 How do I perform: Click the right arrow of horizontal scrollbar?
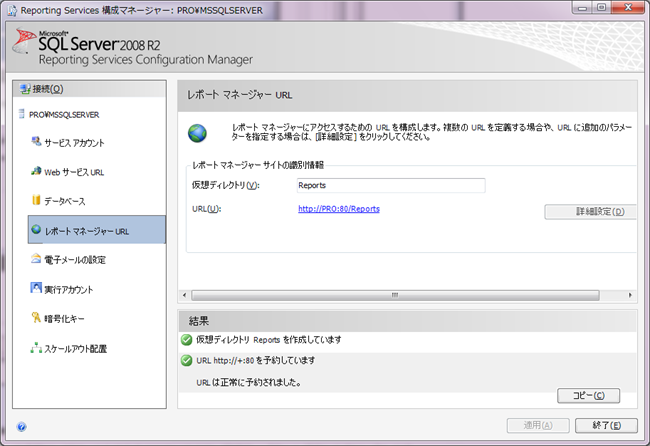click(x=630, y=295)
